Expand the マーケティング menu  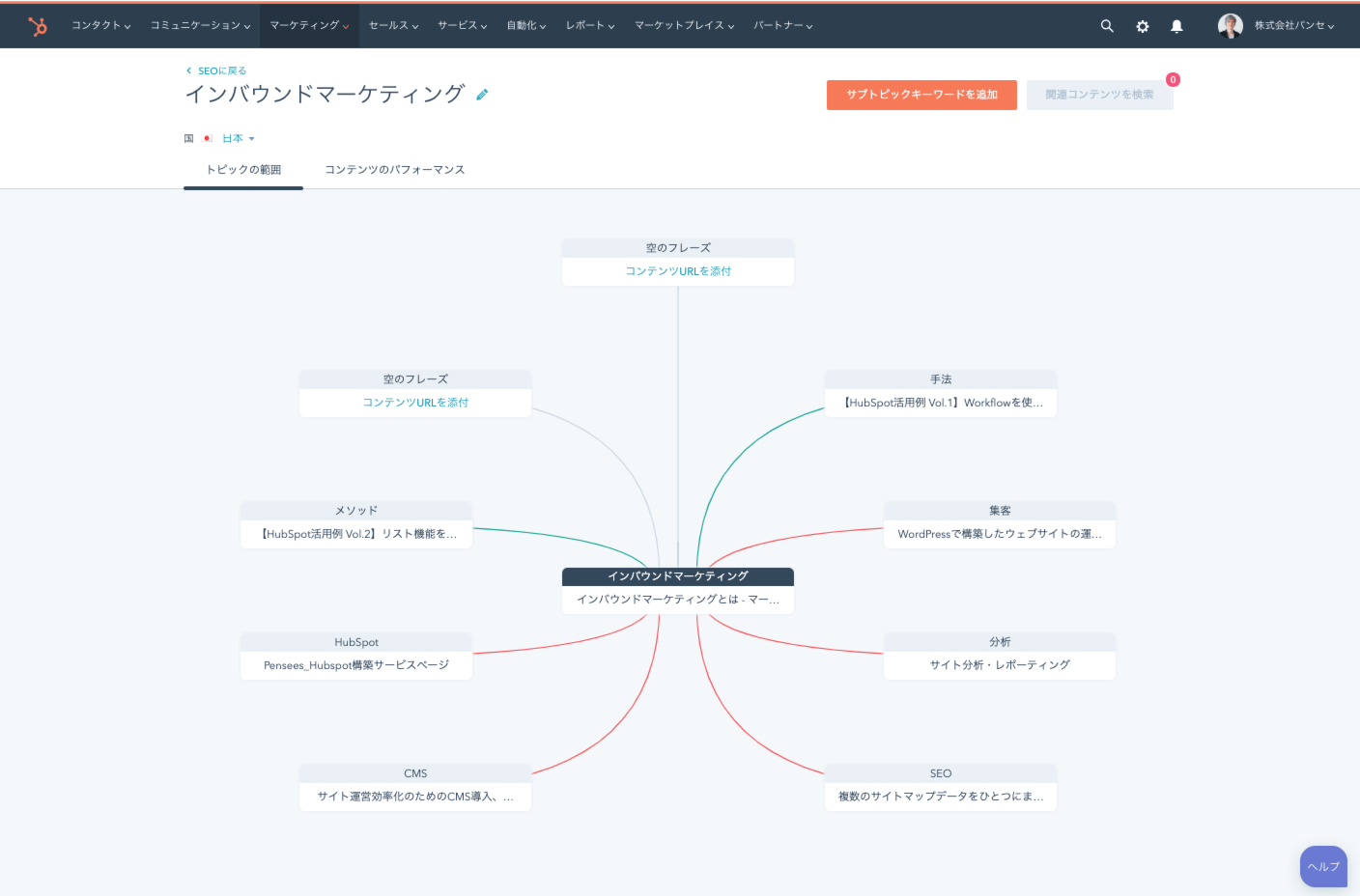(309, 26)
